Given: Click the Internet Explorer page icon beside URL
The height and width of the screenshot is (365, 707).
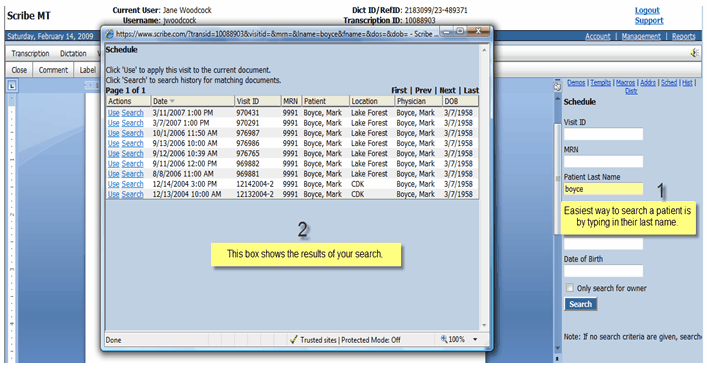Looking at the screenshot, I should pyautogui.click(x=110, y=34).
